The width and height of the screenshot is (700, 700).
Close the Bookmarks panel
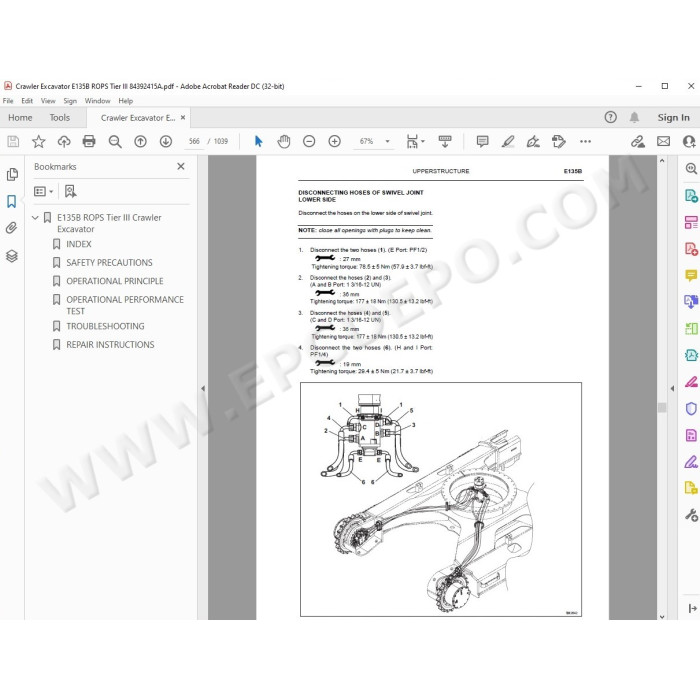click(181, 167)
